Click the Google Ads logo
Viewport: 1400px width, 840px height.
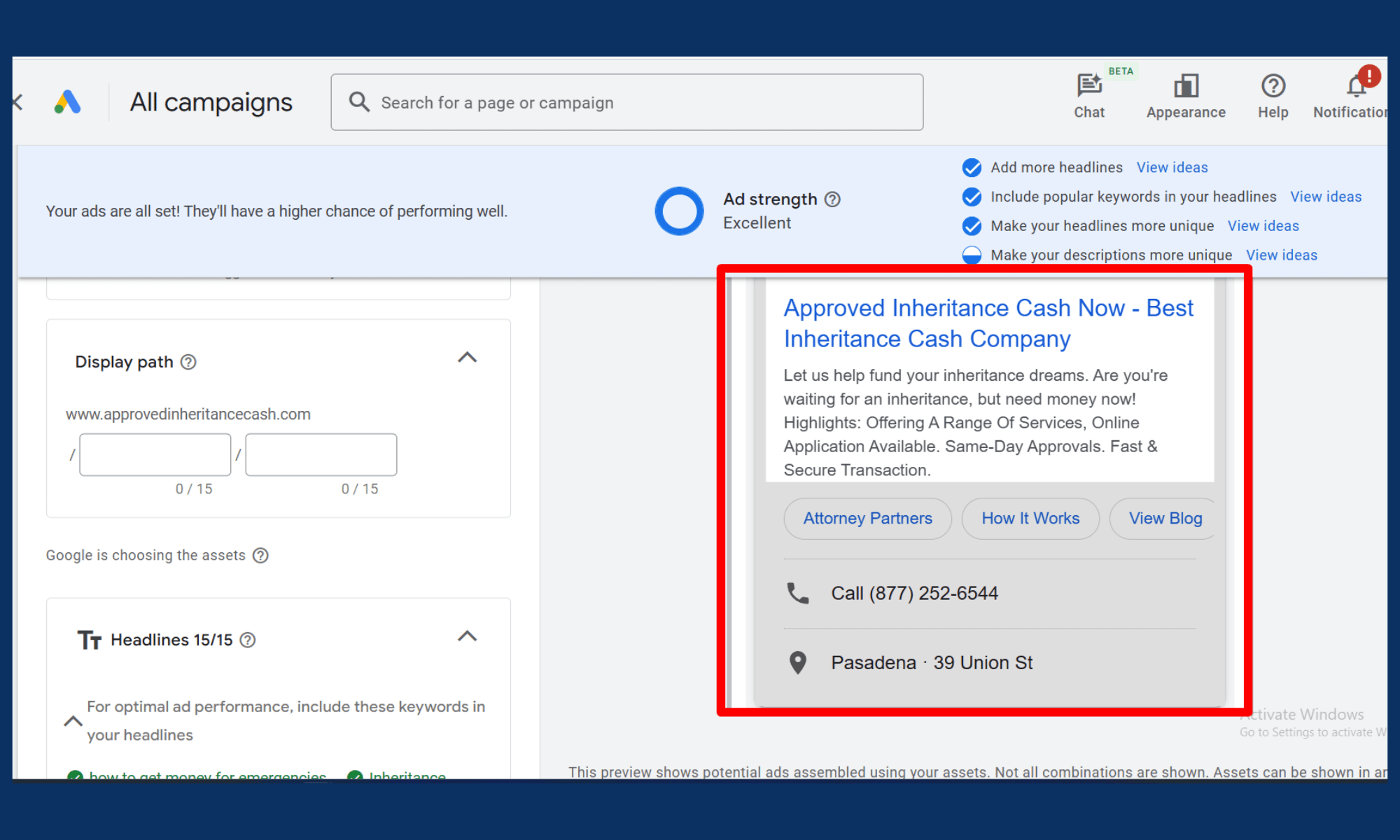pyautogui.click(x=68, y=103)
